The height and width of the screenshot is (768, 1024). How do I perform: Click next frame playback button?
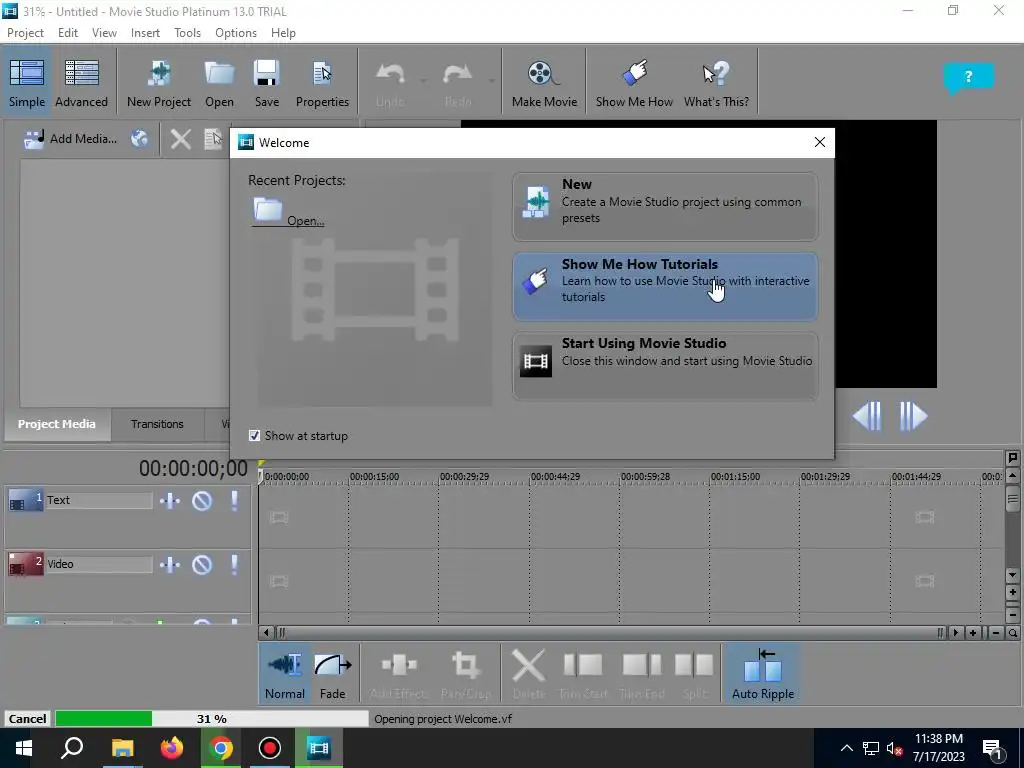coord(912,416)
